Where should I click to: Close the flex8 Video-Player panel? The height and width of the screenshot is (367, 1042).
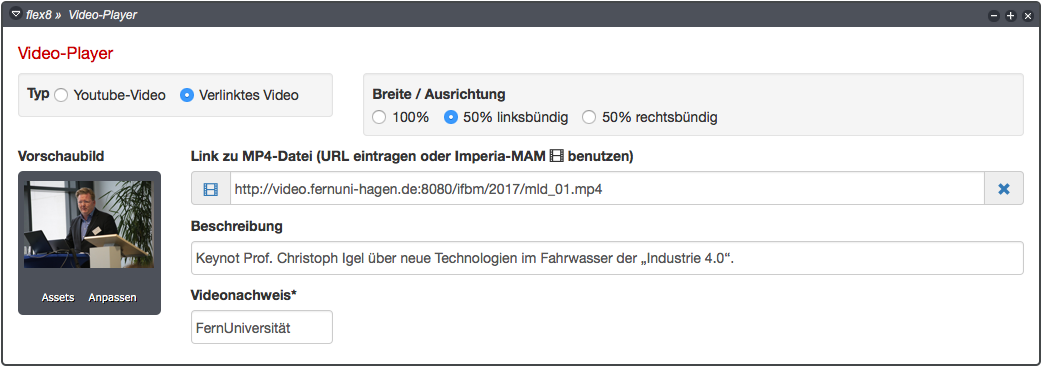[x=1027, y=15]
